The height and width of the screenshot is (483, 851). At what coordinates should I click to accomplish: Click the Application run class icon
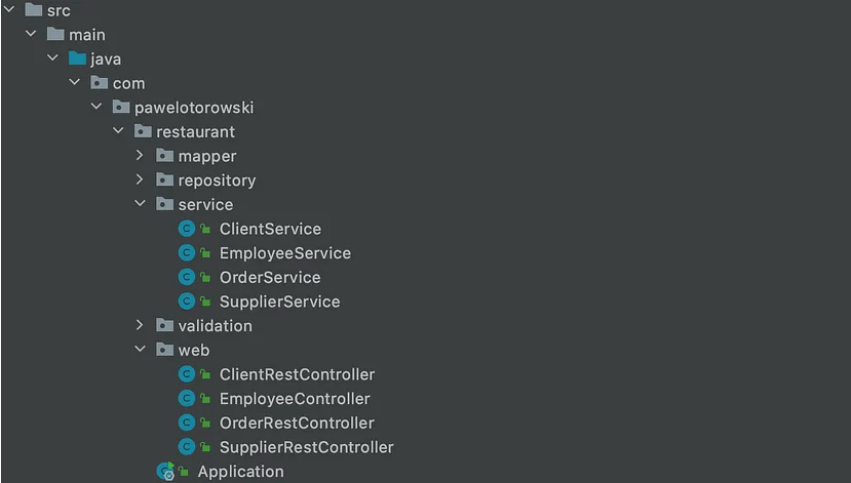tap(165, 471)
